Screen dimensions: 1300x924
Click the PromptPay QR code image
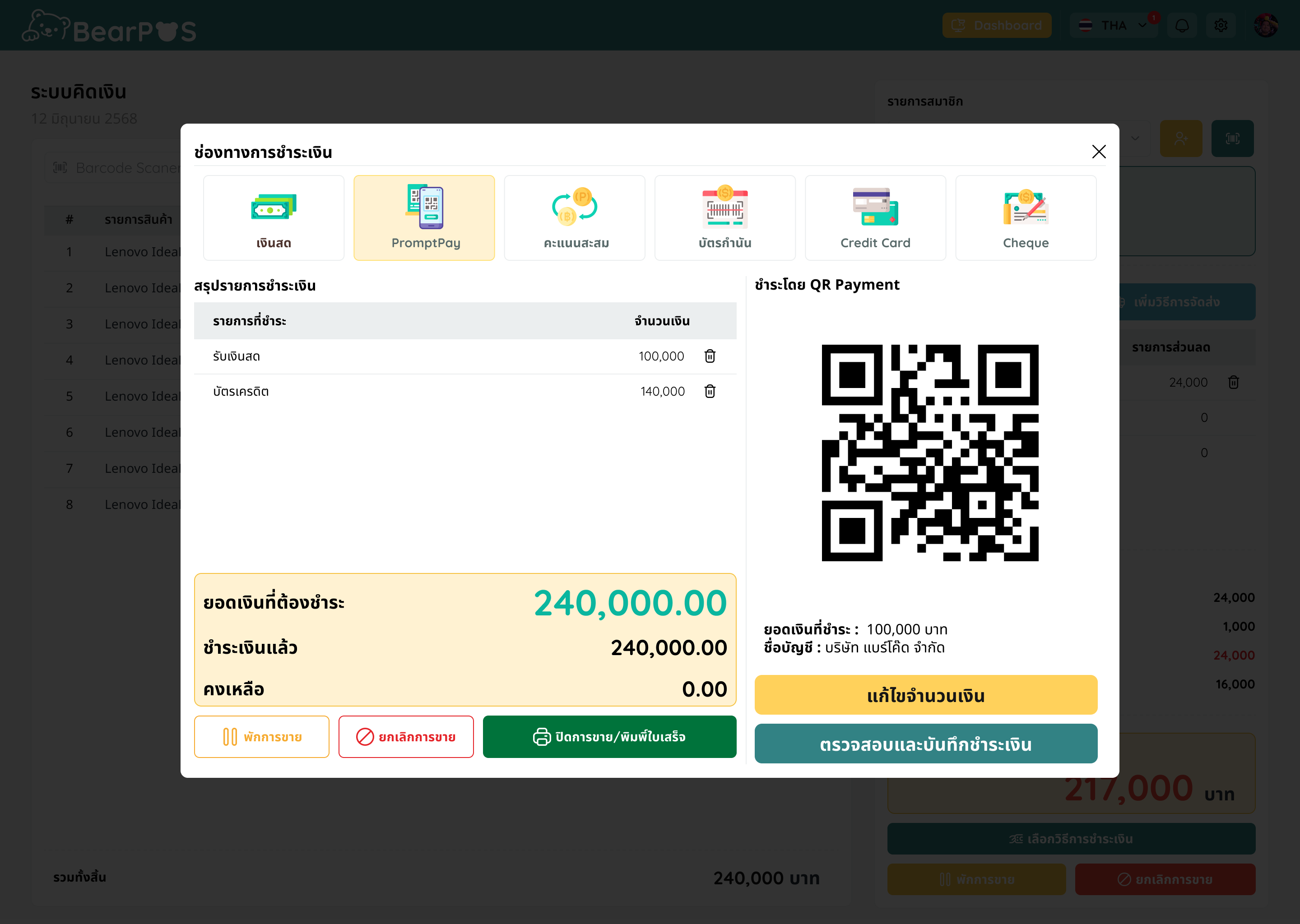pos(930,453)
